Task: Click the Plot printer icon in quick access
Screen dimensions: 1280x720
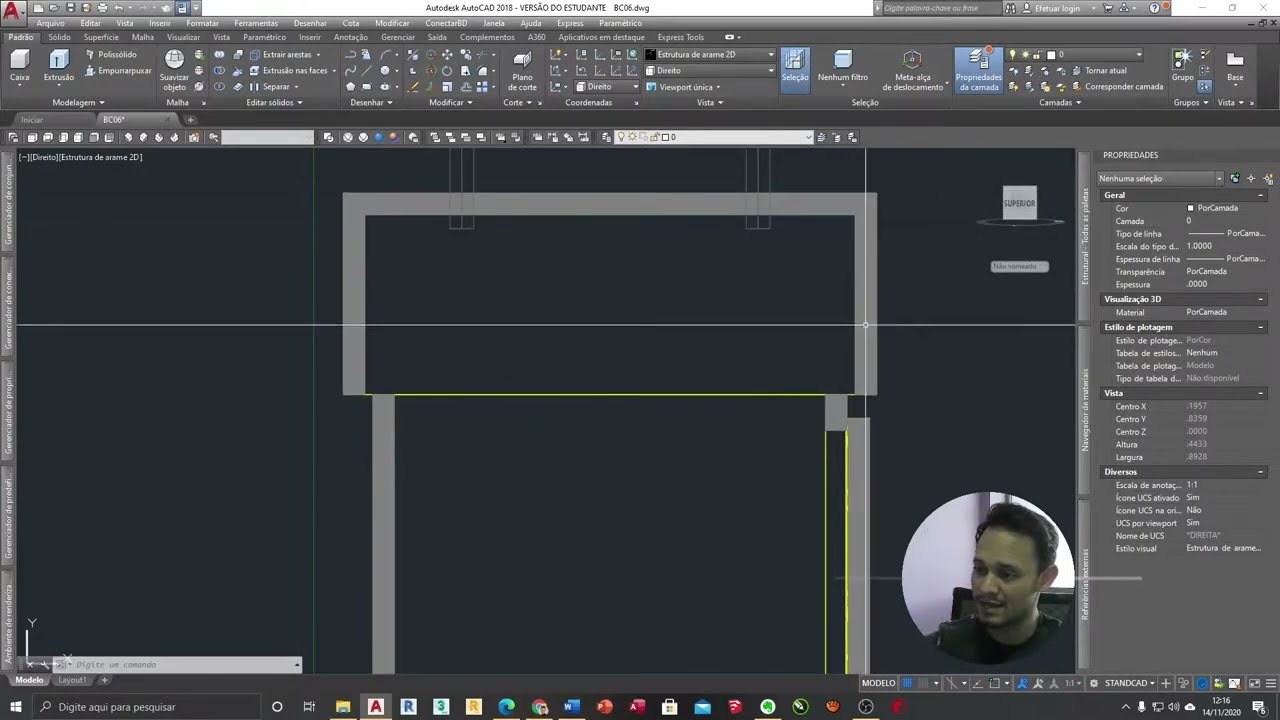Action: point(102,8)
